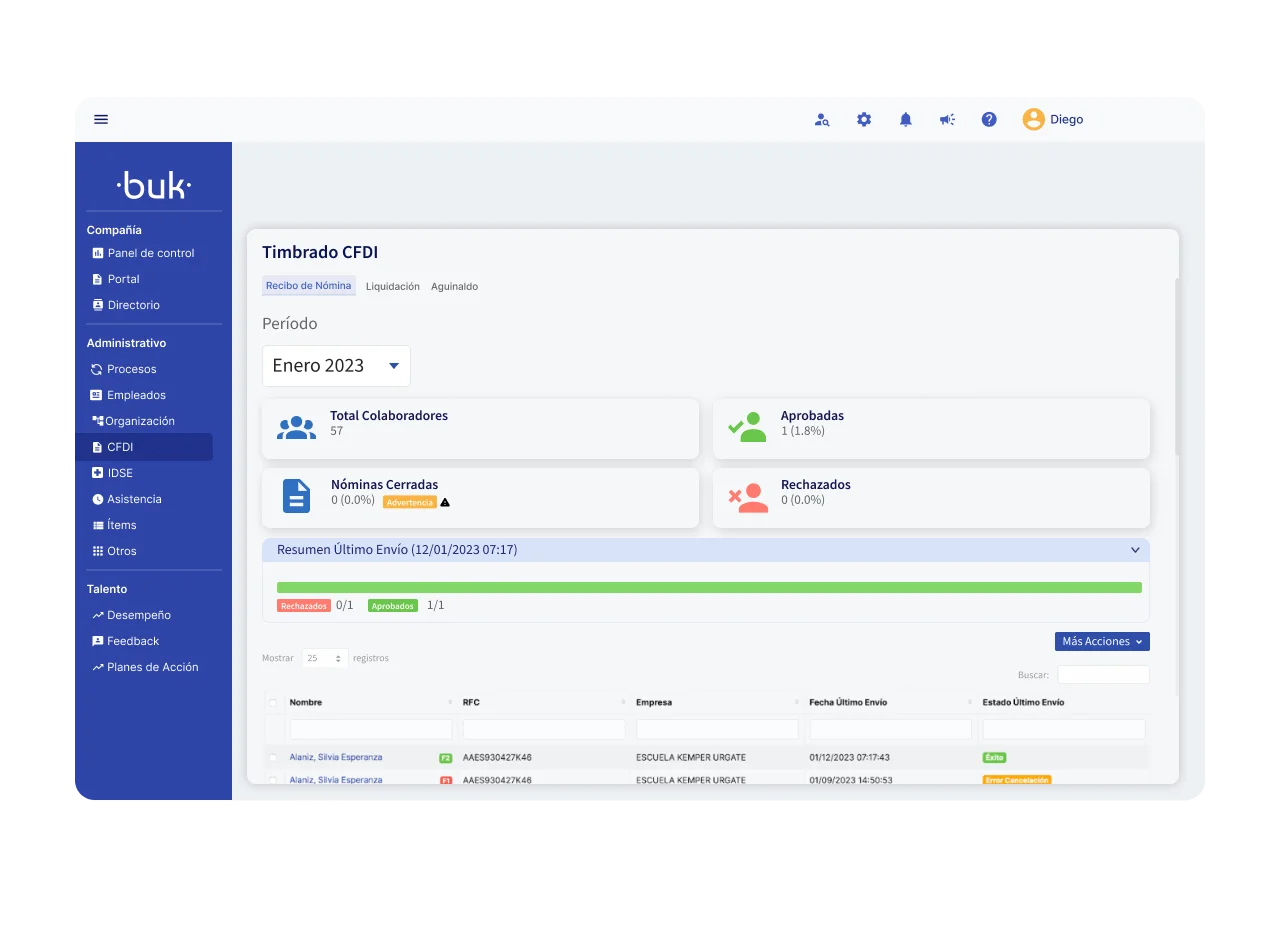Click the Nombre column filter field
1280x925 pixels.
371,729
